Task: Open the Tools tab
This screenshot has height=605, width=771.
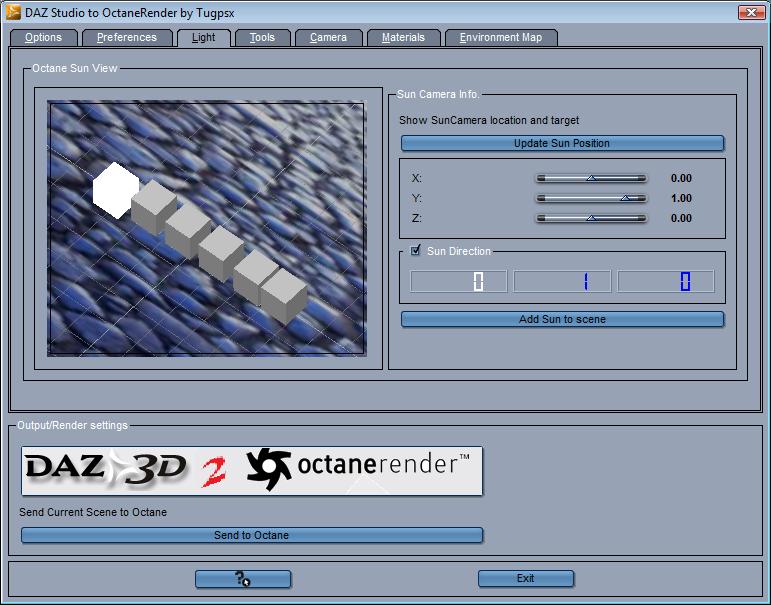Action: tap(262, 38)
